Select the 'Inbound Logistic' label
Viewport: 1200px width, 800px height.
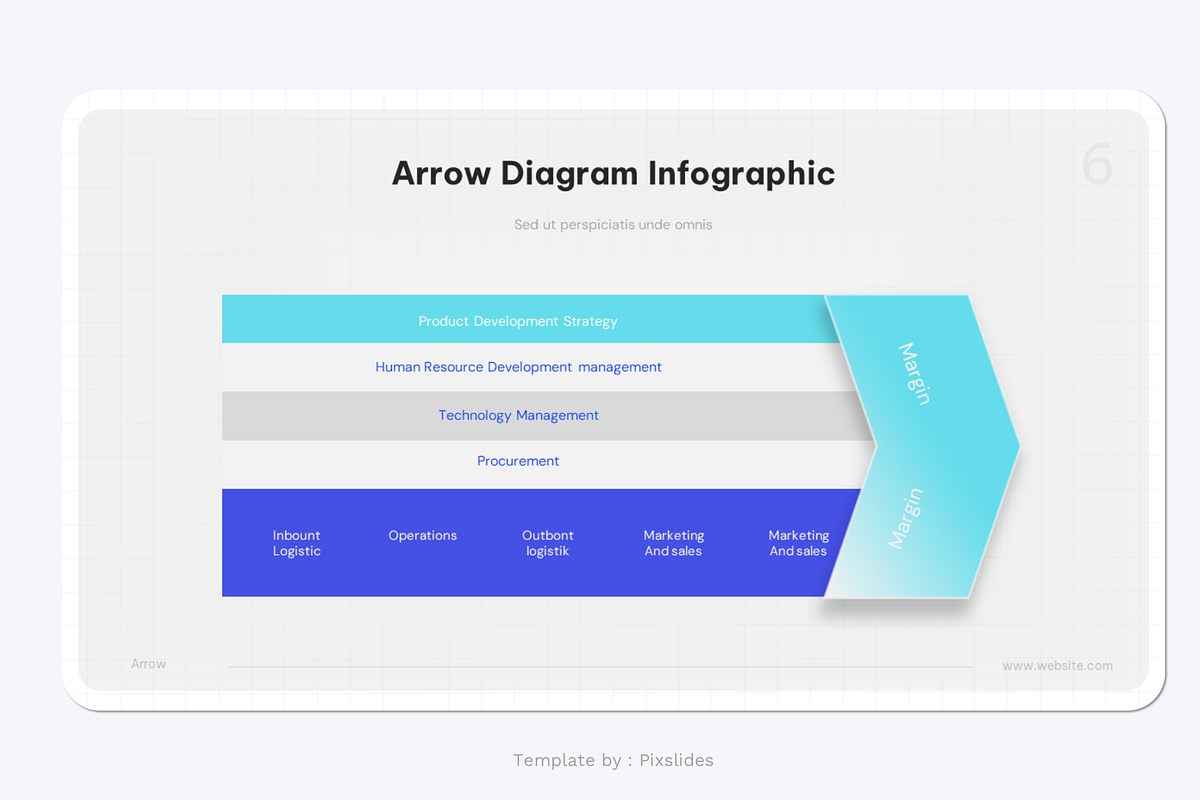coord(297,543)
